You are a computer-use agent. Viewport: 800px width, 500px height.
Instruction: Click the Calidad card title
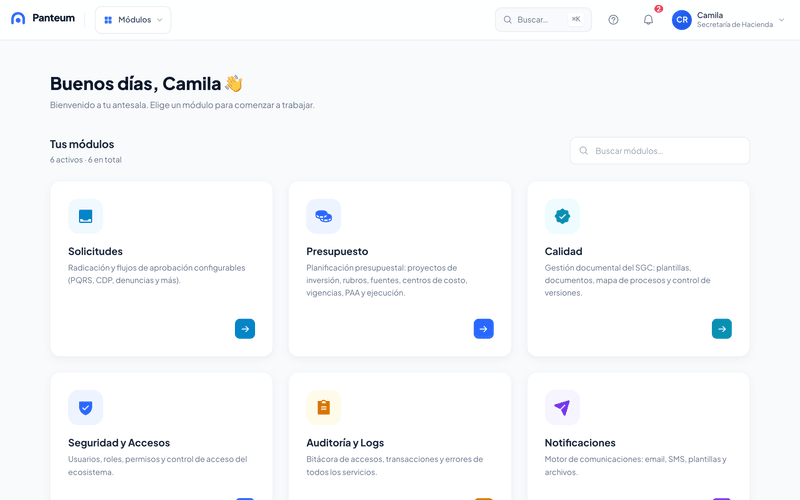pyautogui.click(x=563, y=251)
